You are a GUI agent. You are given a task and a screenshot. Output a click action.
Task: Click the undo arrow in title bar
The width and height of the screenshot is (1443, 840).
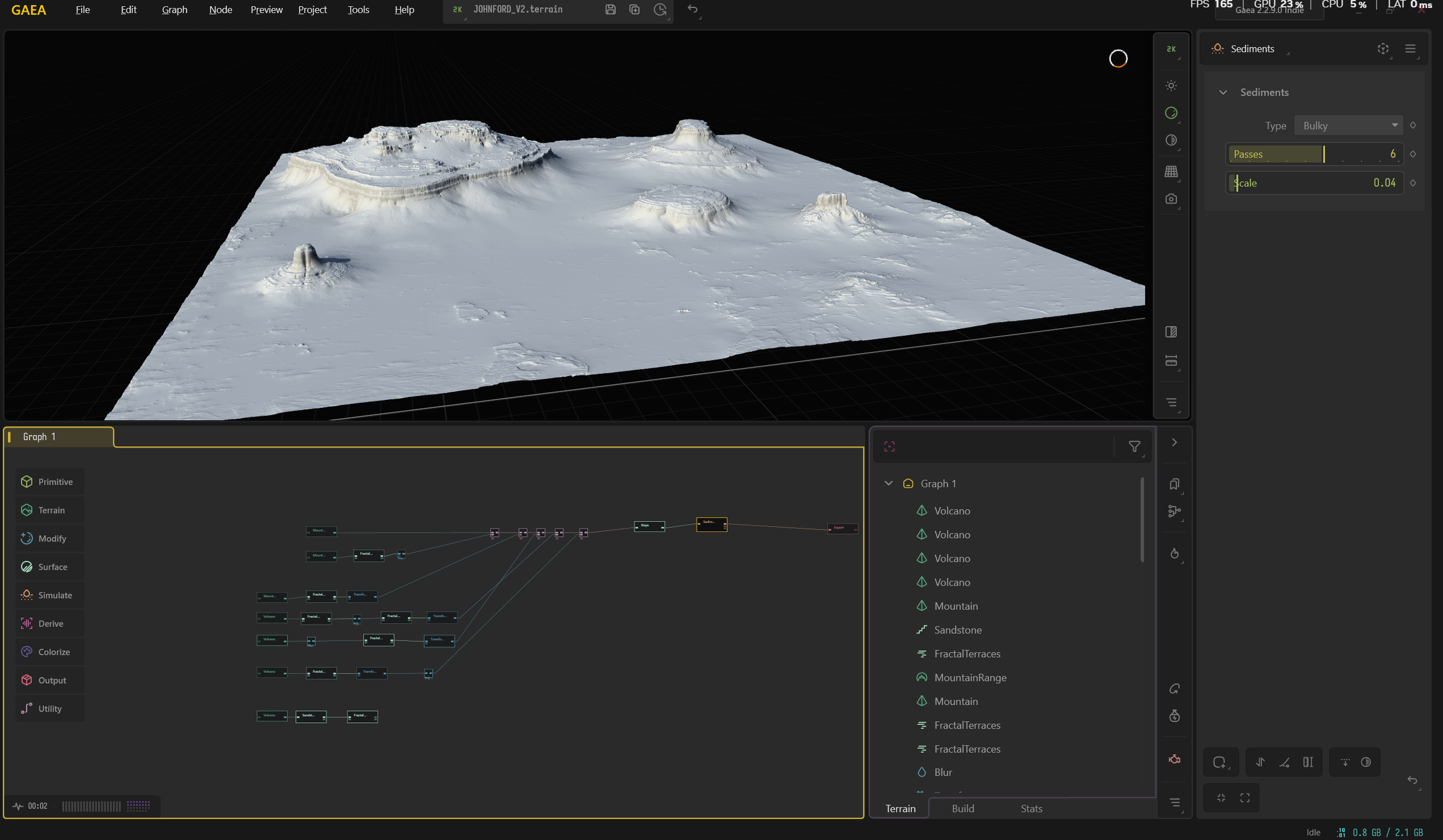tap(693, 9)
